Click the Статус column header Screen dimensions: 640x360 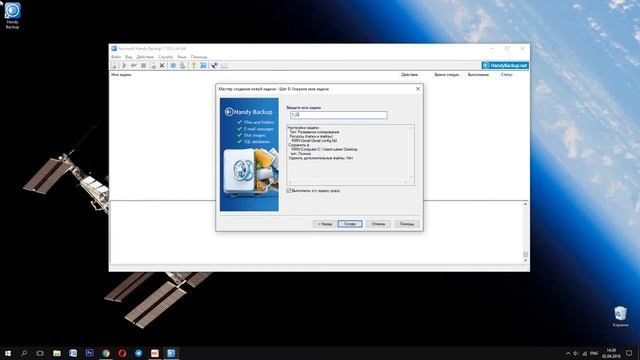pos(507,75)
